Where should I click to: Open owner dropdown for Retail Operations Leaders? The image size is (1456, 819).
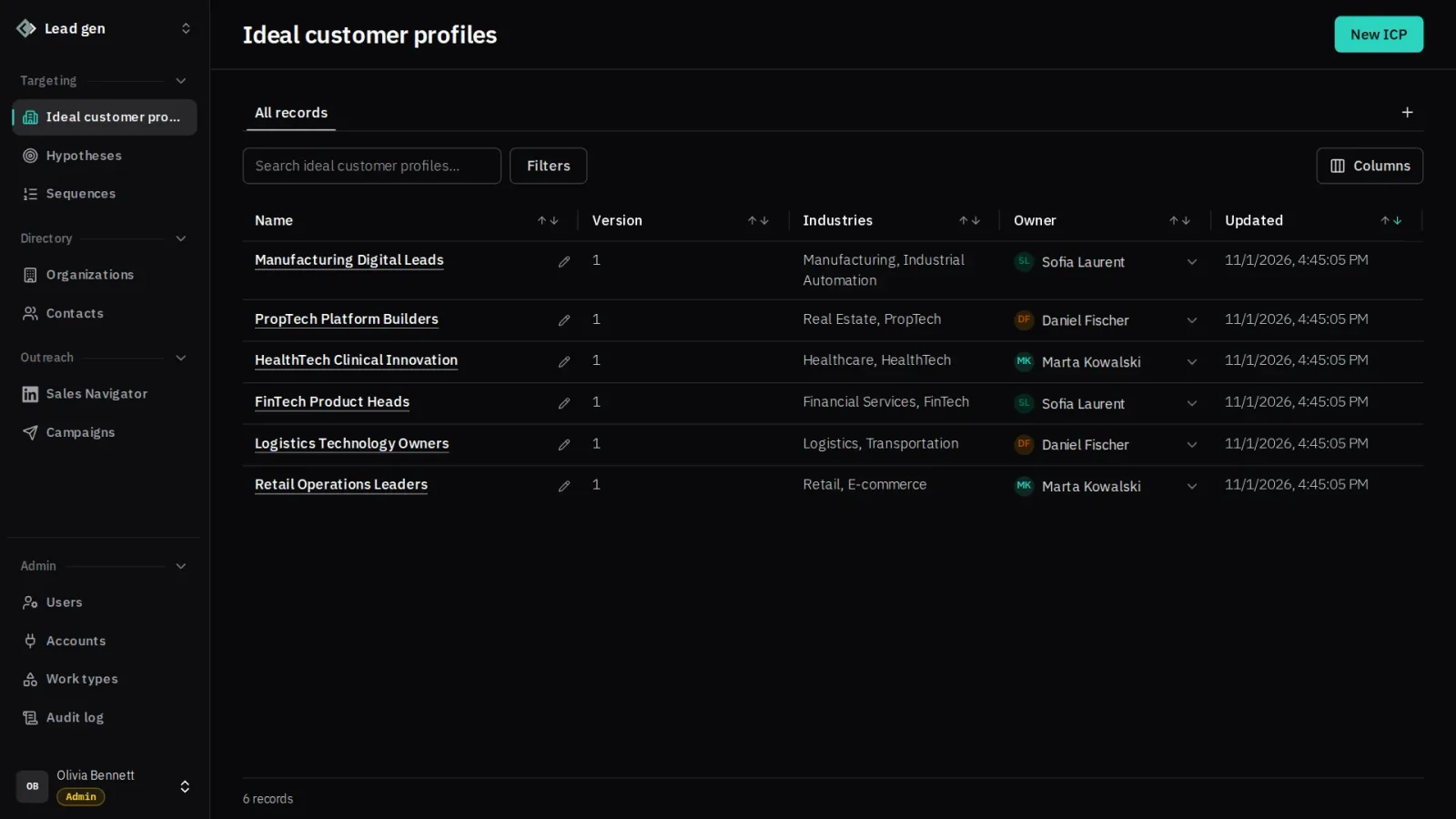pos(1191,486)
